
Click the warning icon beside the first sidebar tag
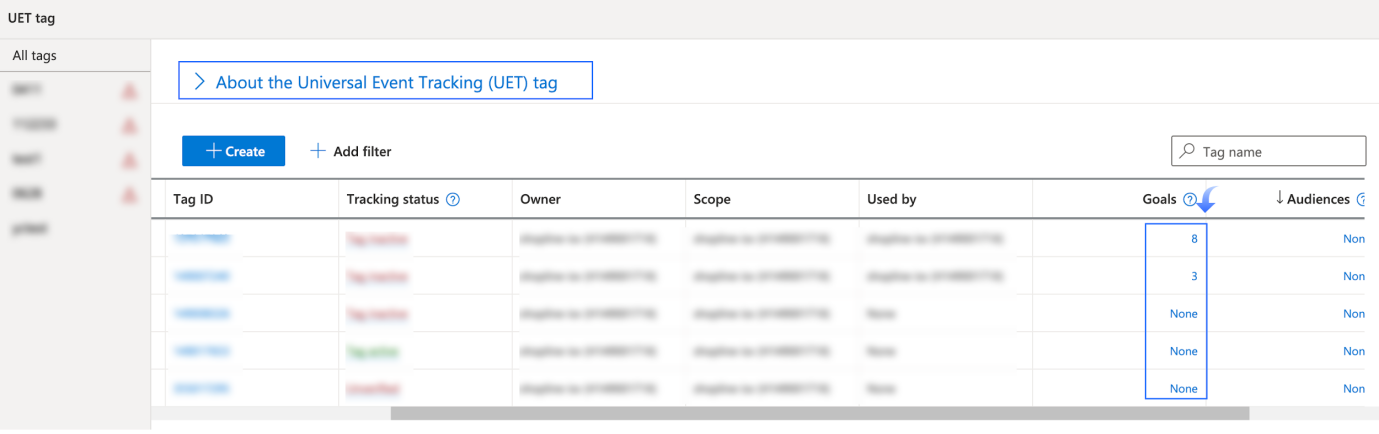[128, 92]
